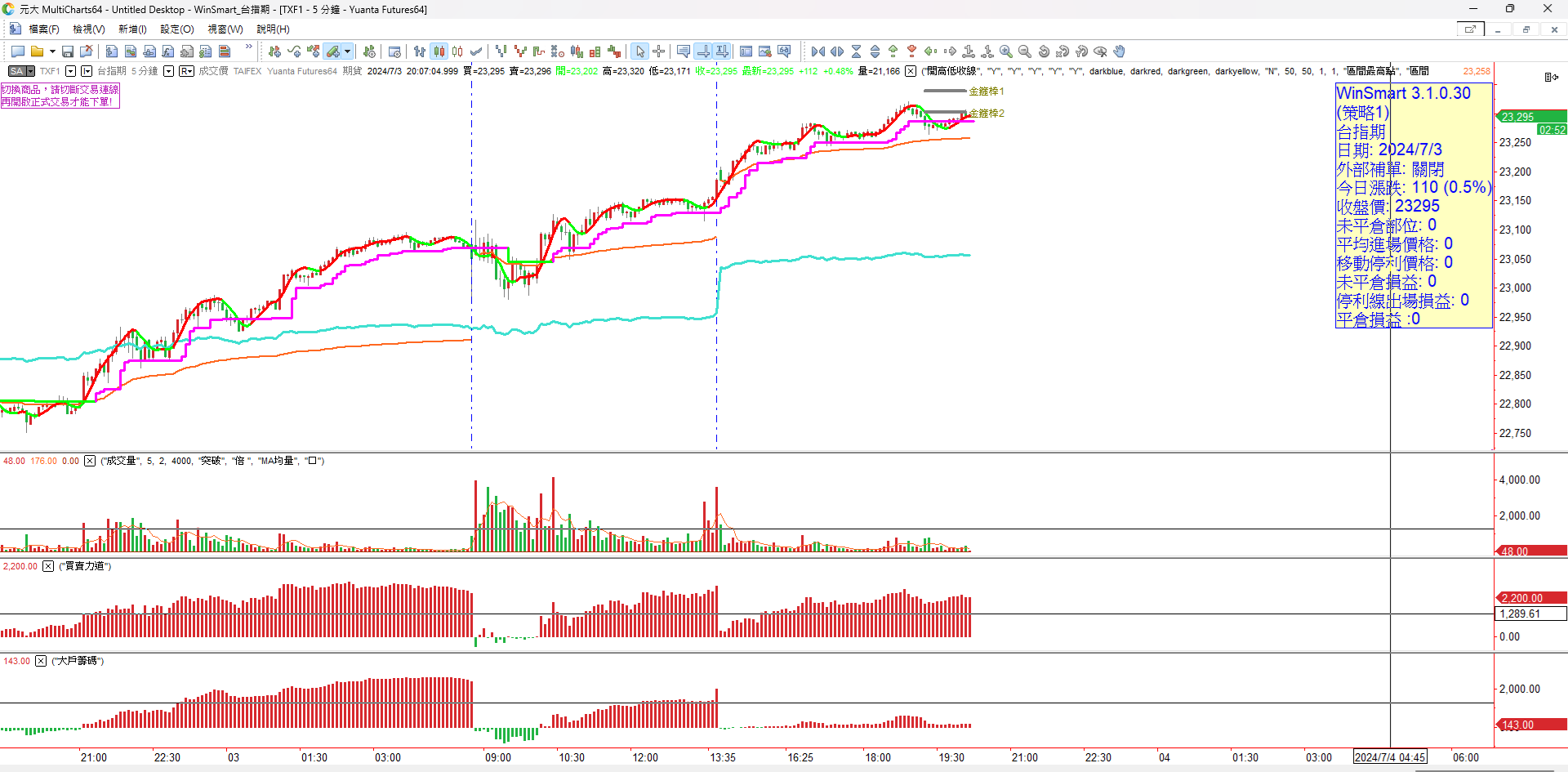This screenshot has width=1568, height=772.
Task: Click the 12:00 mark on the time axis
Action: 645,757
